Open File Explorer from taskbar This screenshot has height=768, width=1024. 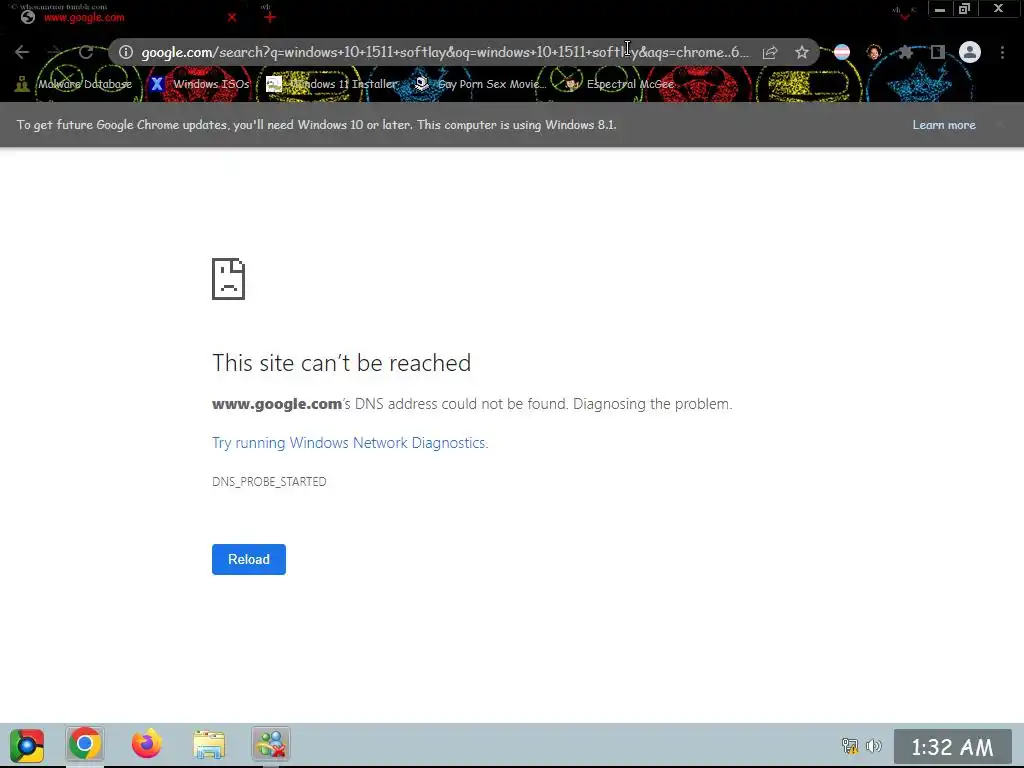pyautogui.click(x=209, y=744)
